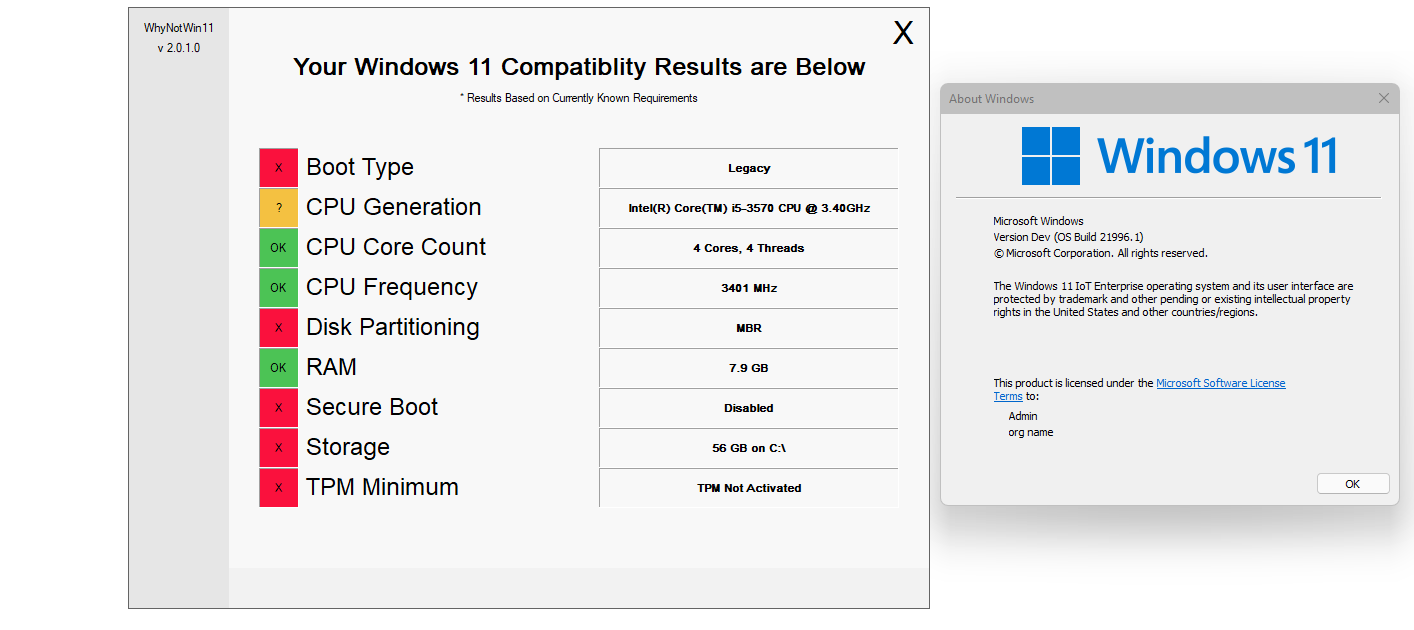
Task: Click the Compatibility Results heading
Action: point(579,67)
